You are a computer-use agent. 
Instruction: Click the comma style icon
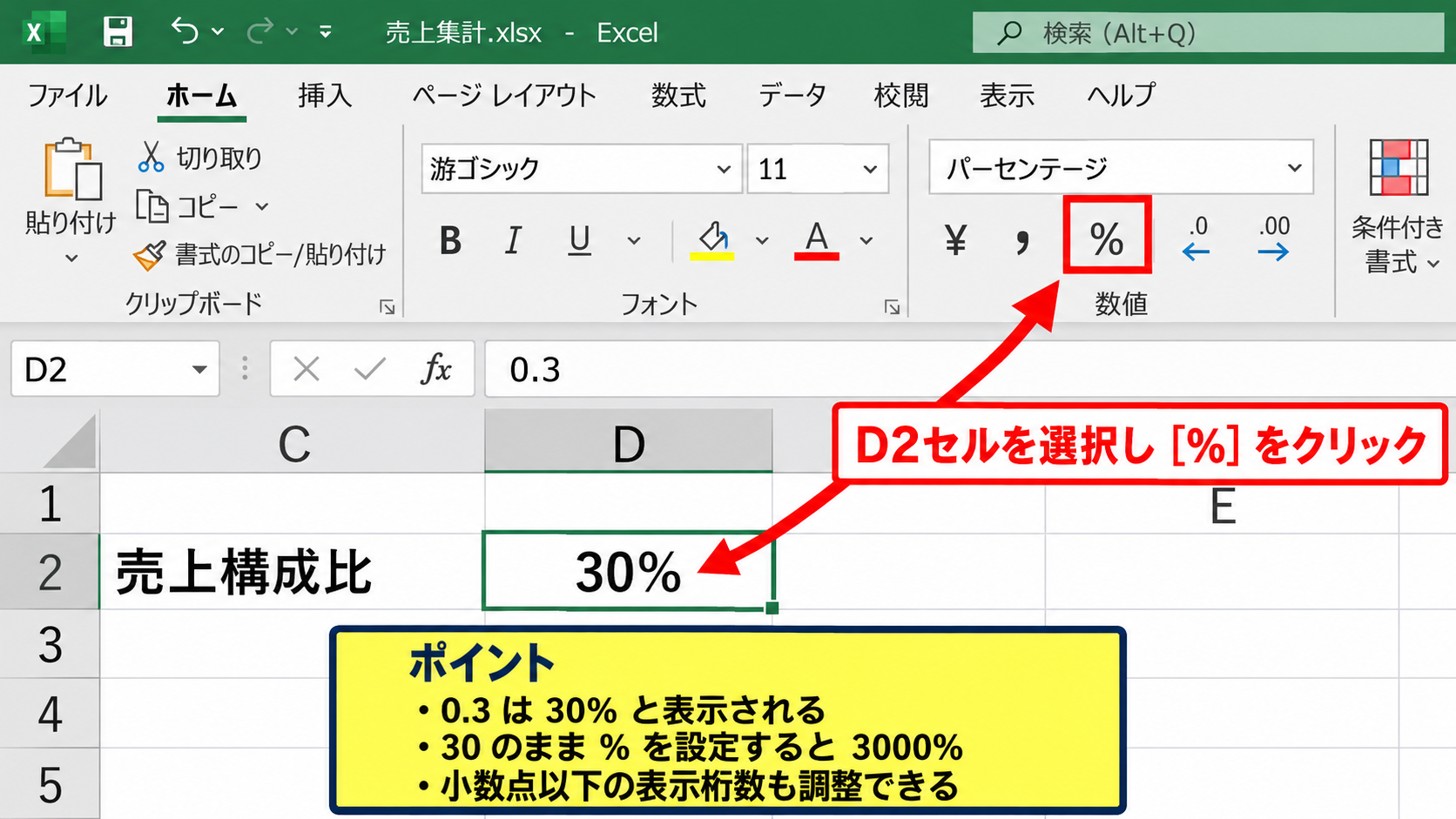1022,241
